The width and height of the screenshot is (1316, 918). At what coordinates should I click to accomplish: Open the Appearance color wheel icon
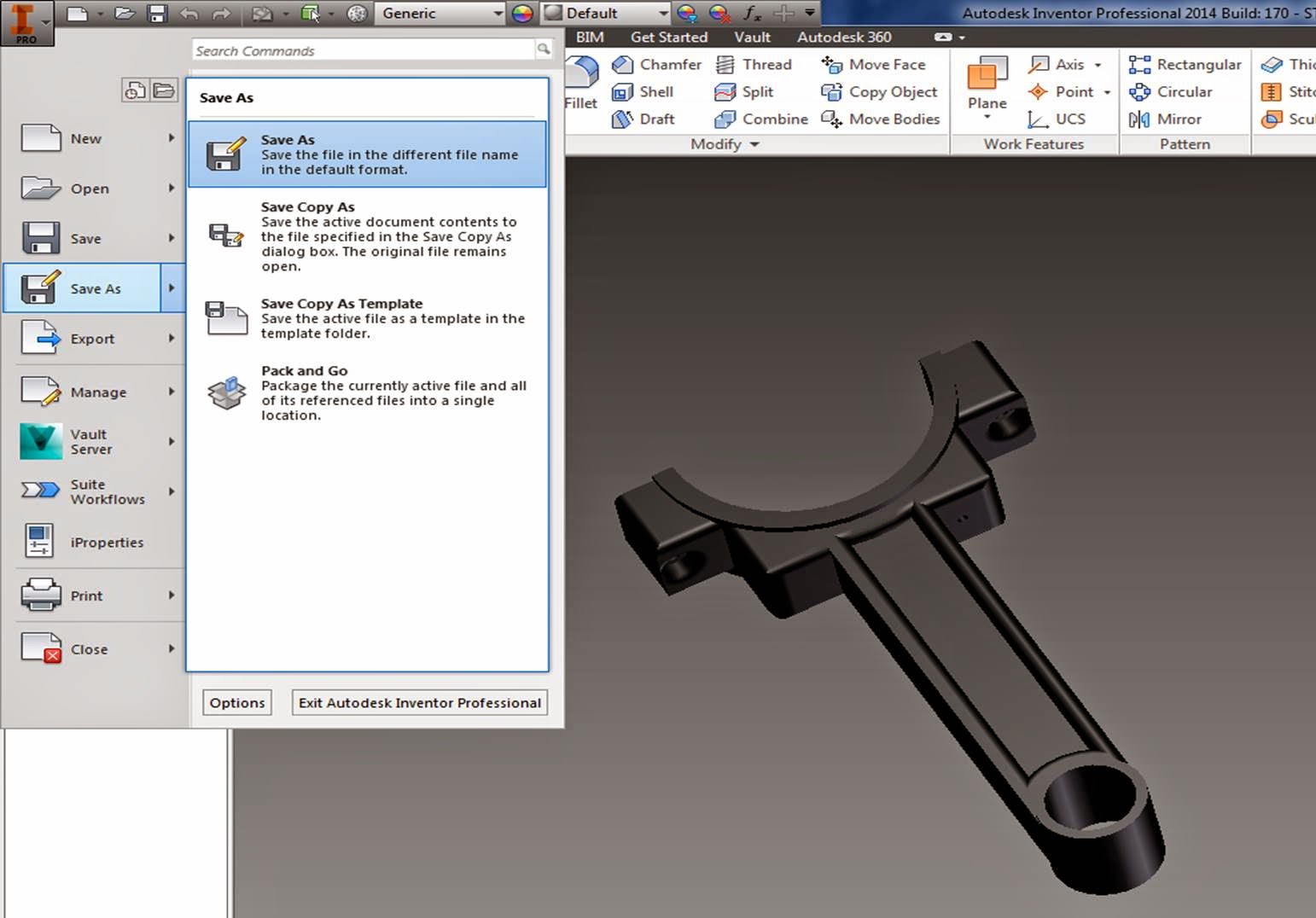point(522,13)
